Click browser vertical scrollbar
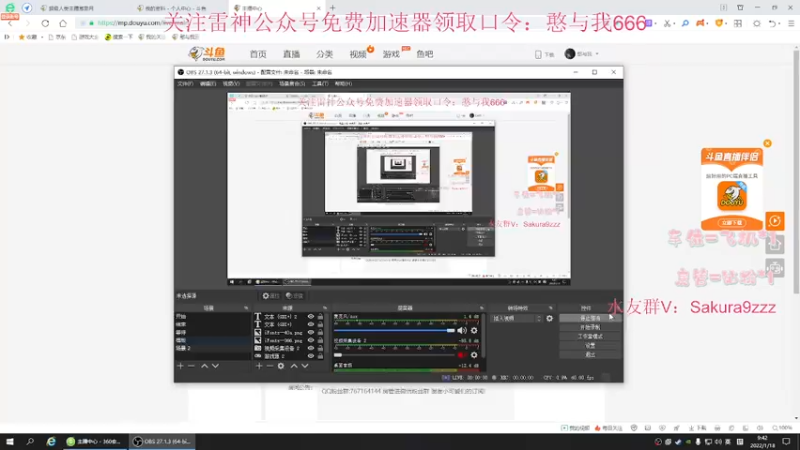800x450 pixels. (x=796, y=171)
